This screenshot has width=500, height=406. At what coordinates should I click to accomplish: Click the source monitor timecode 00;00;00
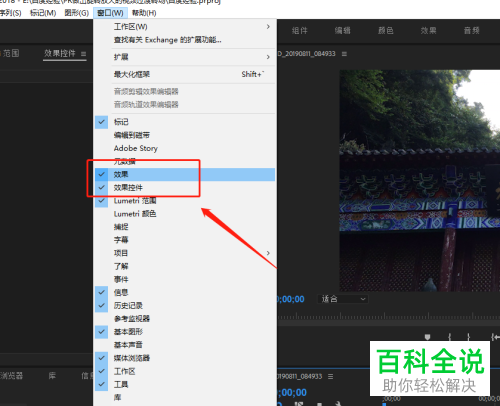coord(291,299)
